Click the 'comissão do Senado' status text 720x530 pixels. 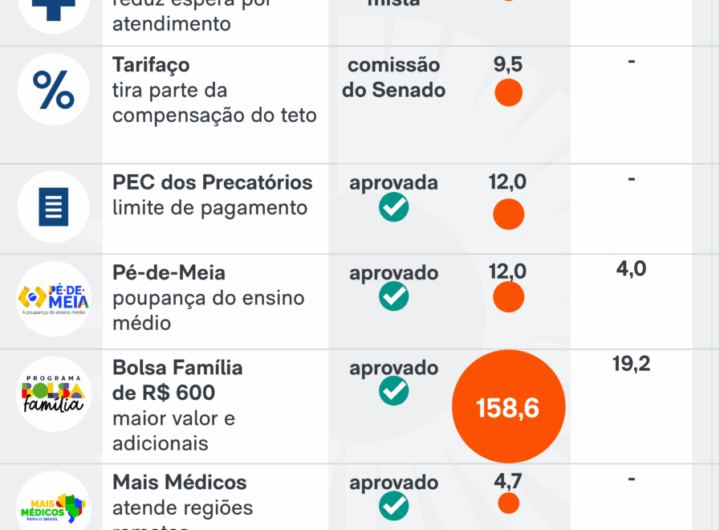(393, 77)
